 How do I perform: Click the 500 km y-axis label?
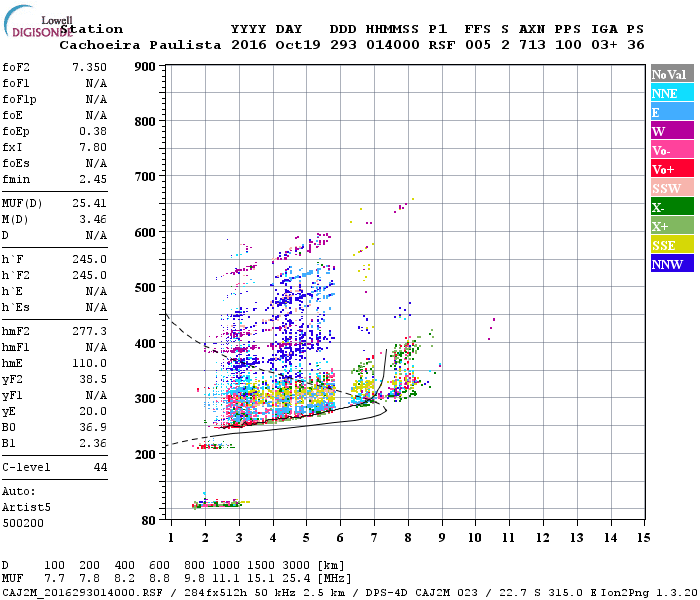[145, 288]
